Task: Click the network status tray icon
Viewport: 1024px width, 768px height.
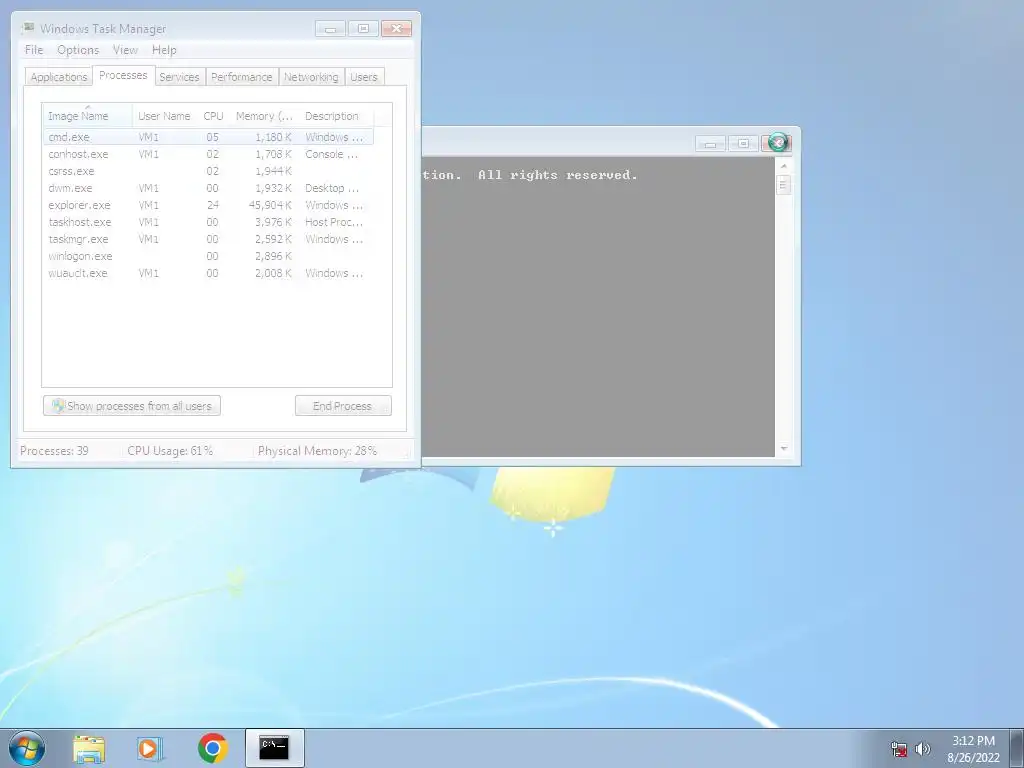Action: pos(899,749)
